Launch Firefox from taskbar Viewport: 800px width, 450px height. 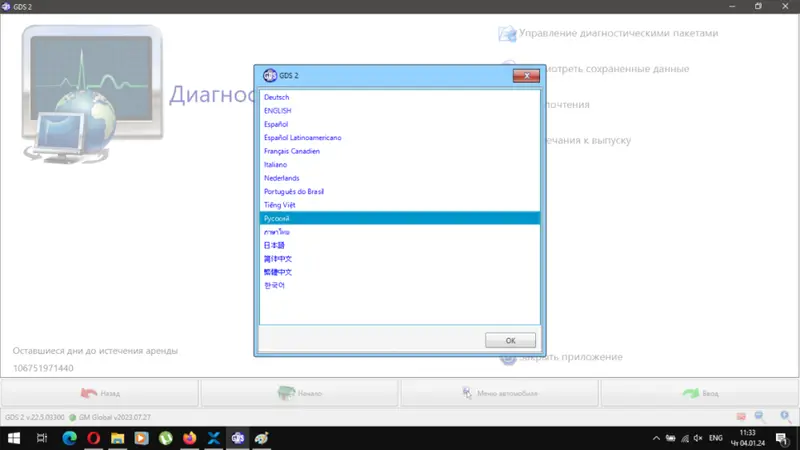point(189,438)
